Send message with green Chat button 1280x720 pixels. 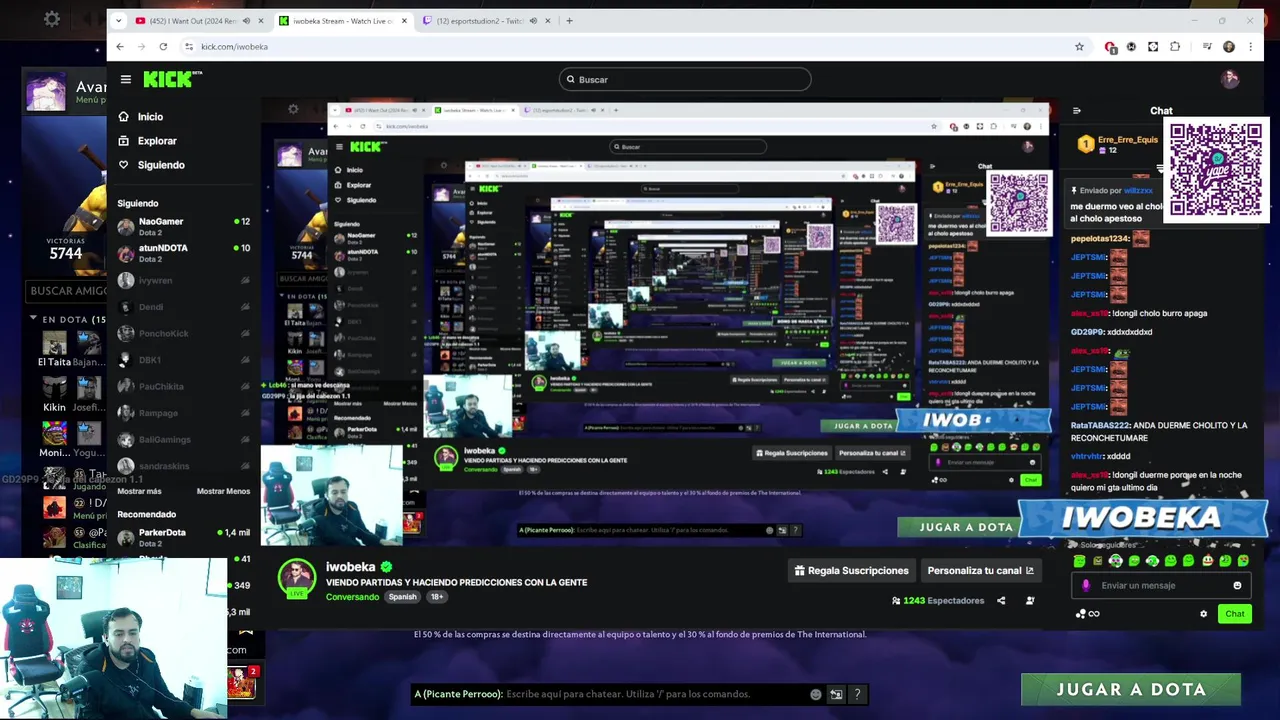tap(1235, 614)
